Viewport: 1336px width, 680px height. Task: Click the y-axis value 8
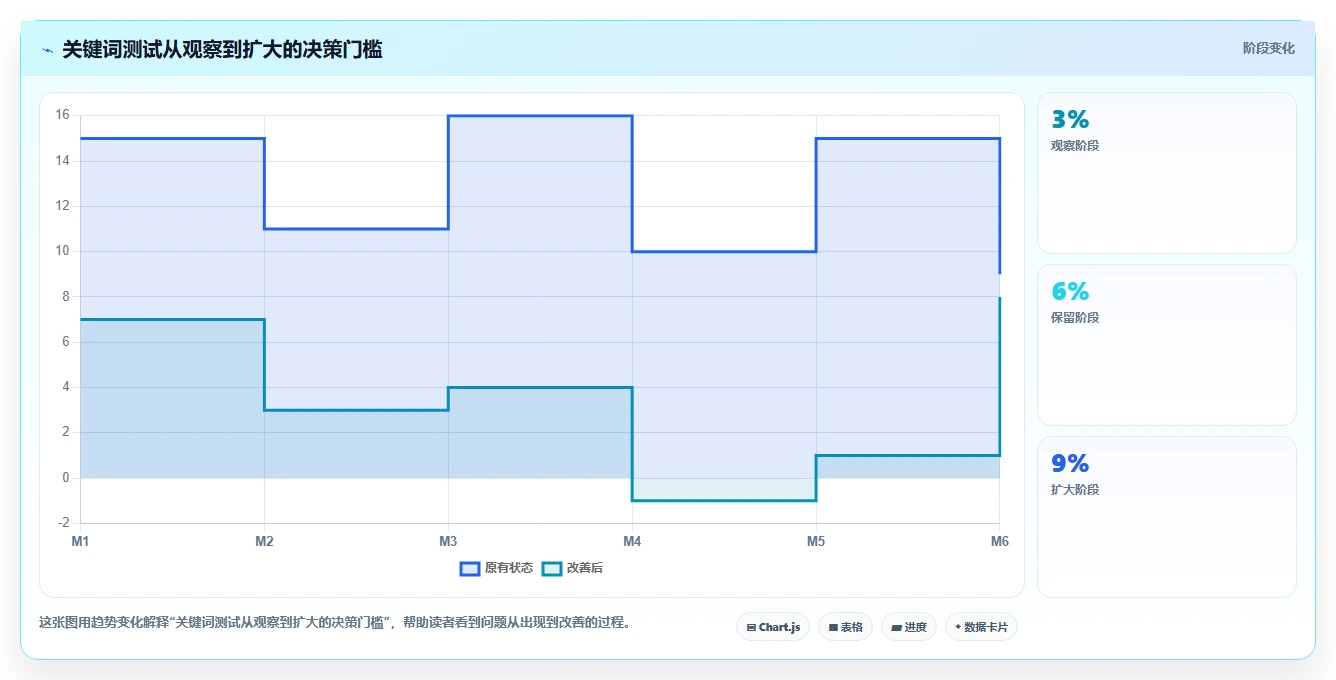(65, 296)
